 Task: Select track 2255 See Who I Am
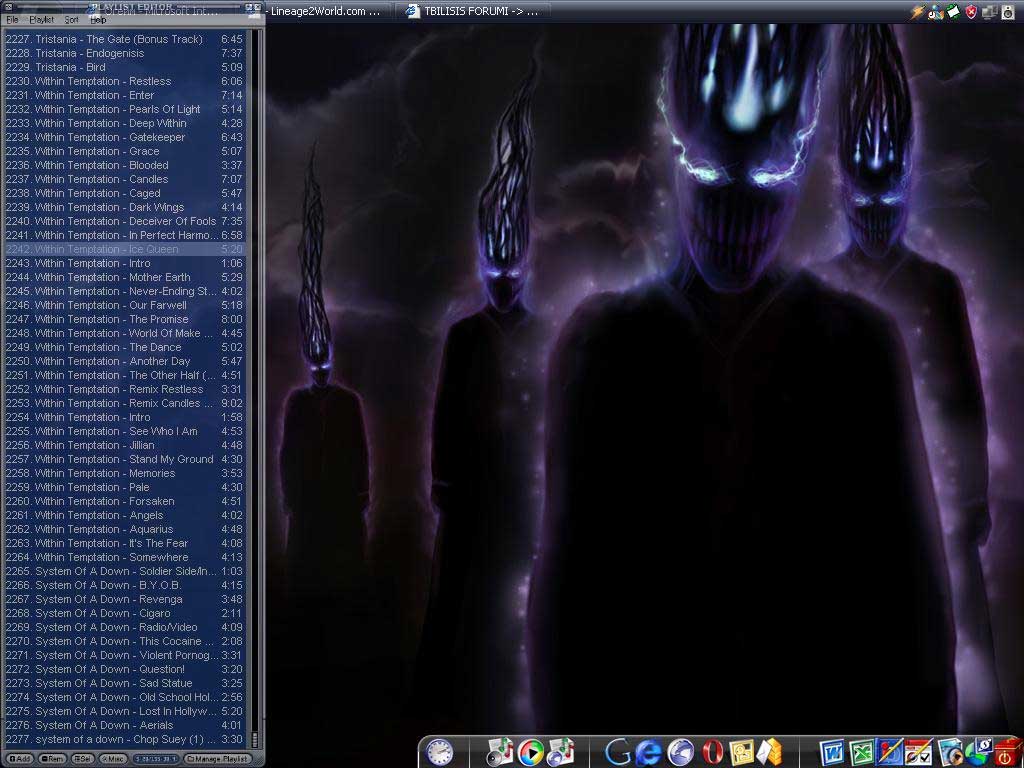pyautogui.click(x=124, y=431)
